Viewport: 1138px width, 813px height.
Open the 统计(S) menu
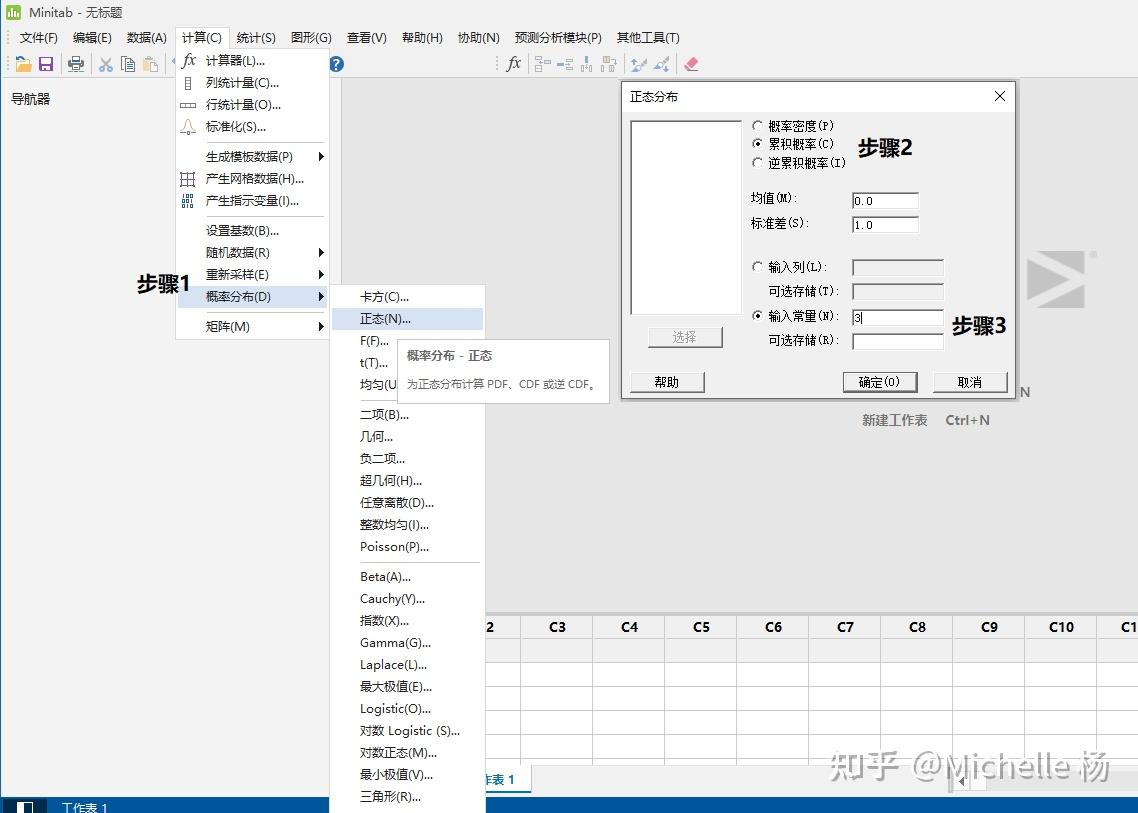257,37
